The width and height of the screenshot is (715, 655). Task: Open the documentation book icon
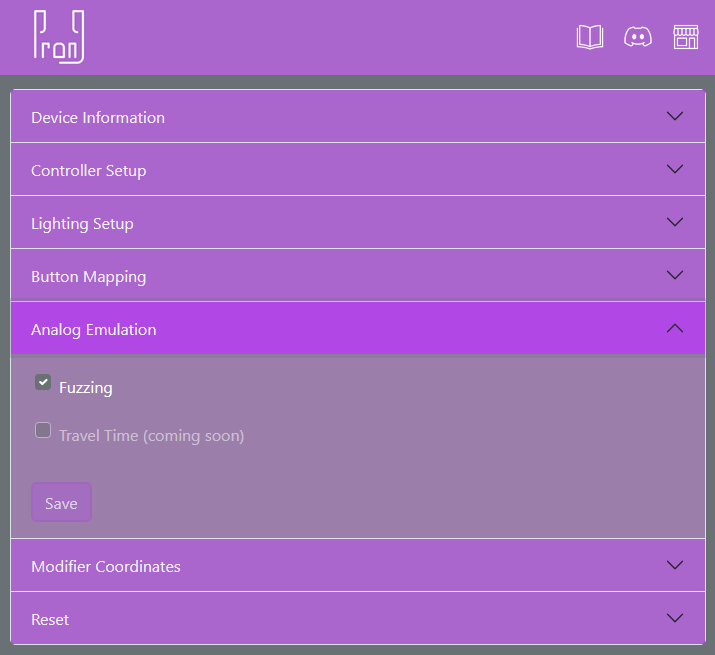tap(590, 37)
